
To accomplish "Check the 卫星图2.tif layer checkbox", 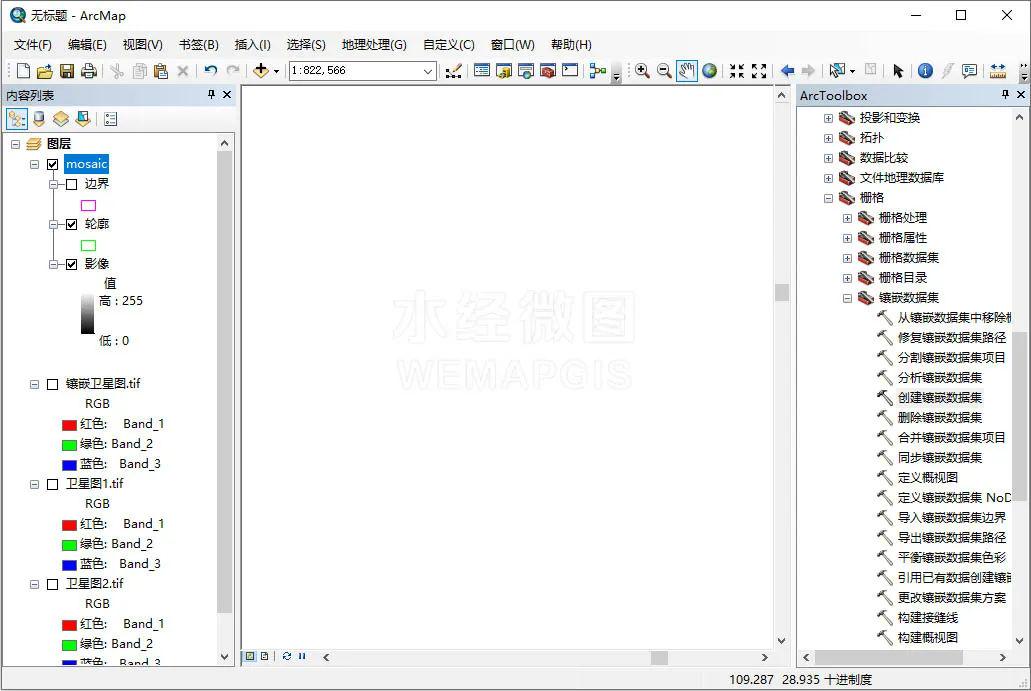I will pyautogui.click(x=53, y=584).
